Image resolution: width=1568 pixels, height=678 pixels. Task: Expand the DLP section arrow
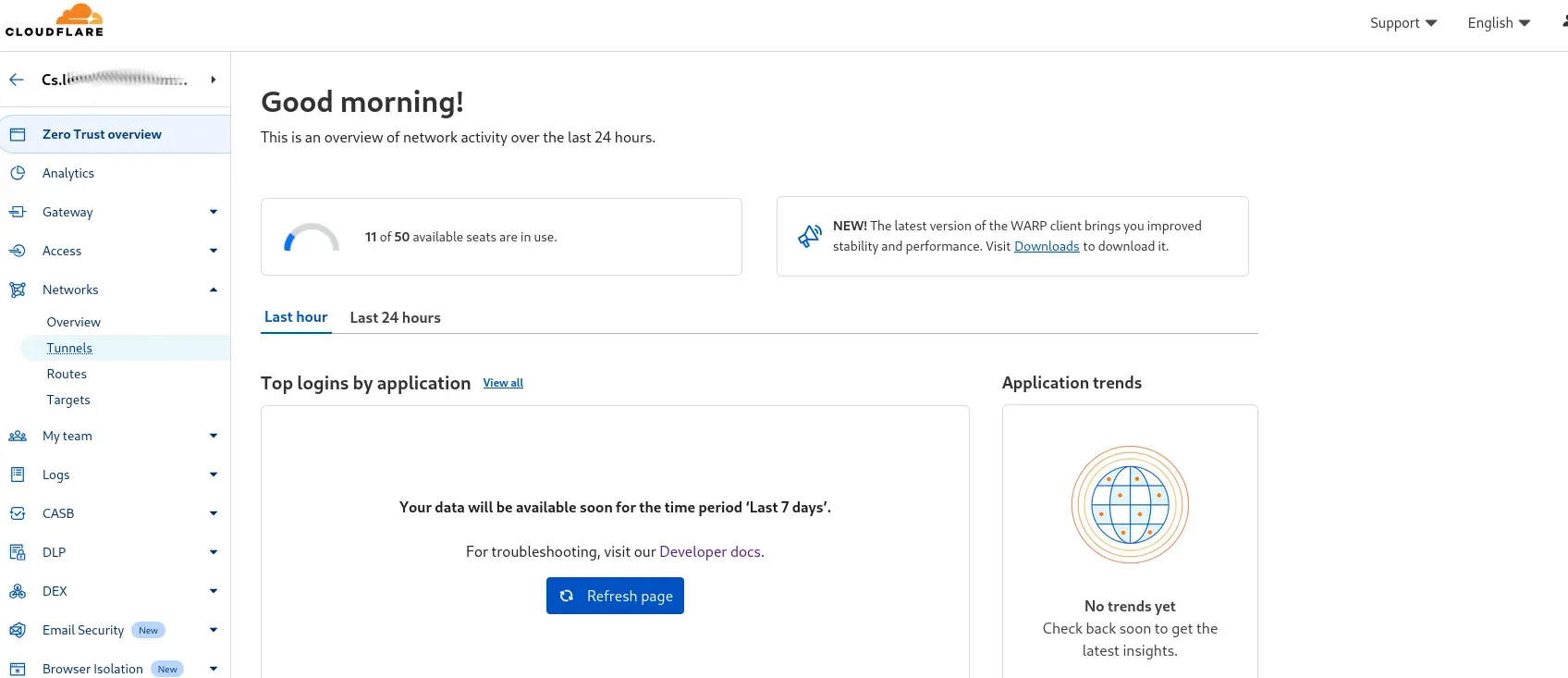pos(214,552)
